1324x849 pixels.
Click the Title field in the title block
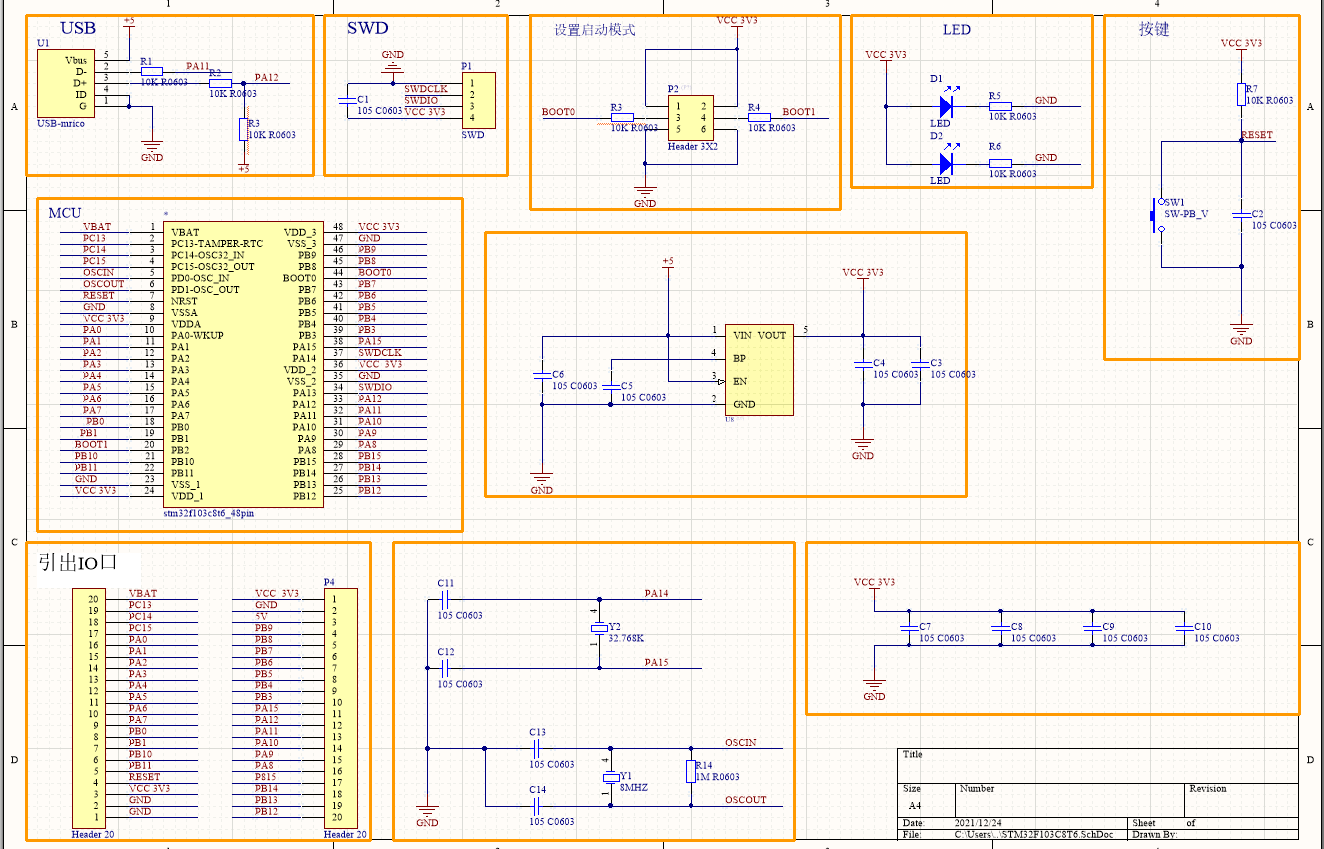coord(1098,764)
